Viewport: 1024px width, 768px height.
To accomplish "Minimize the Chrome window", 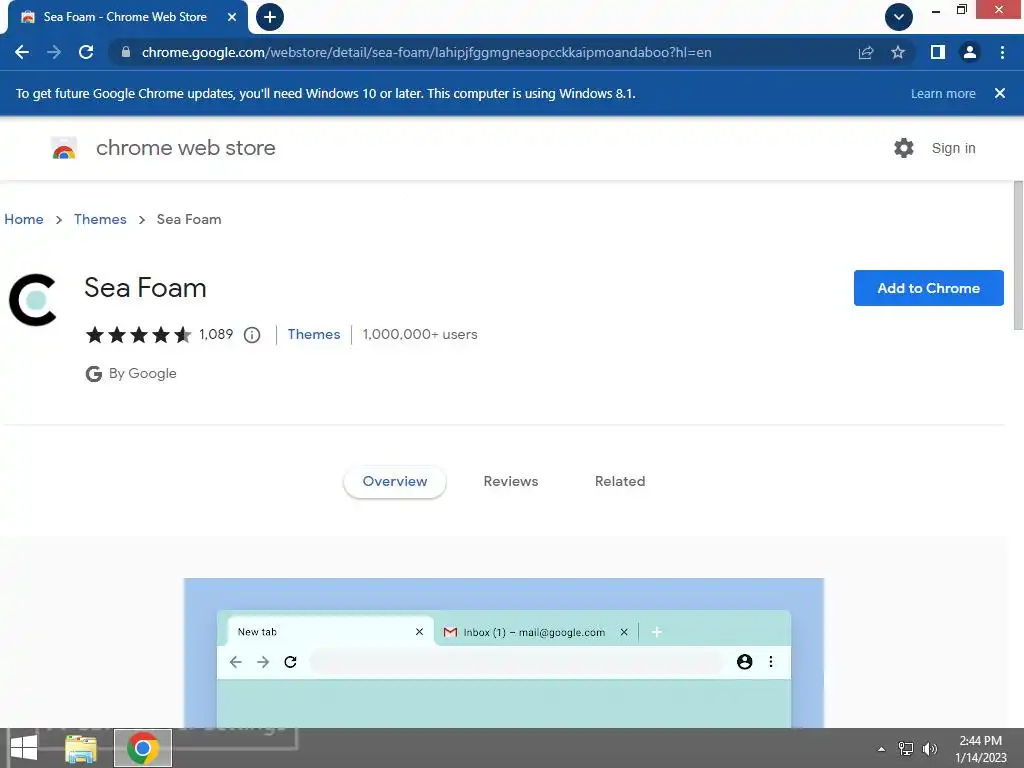I will tap(936, 10).
